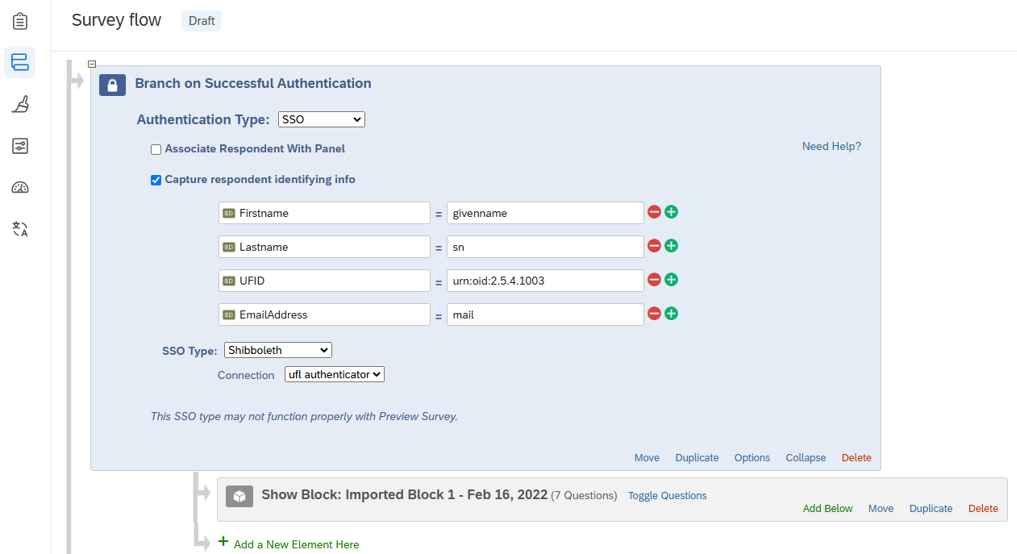The width and height of the screenshot is (1017, 554).
Task: Open the Builder clipboard icon in sidebar
Action: 20,21
